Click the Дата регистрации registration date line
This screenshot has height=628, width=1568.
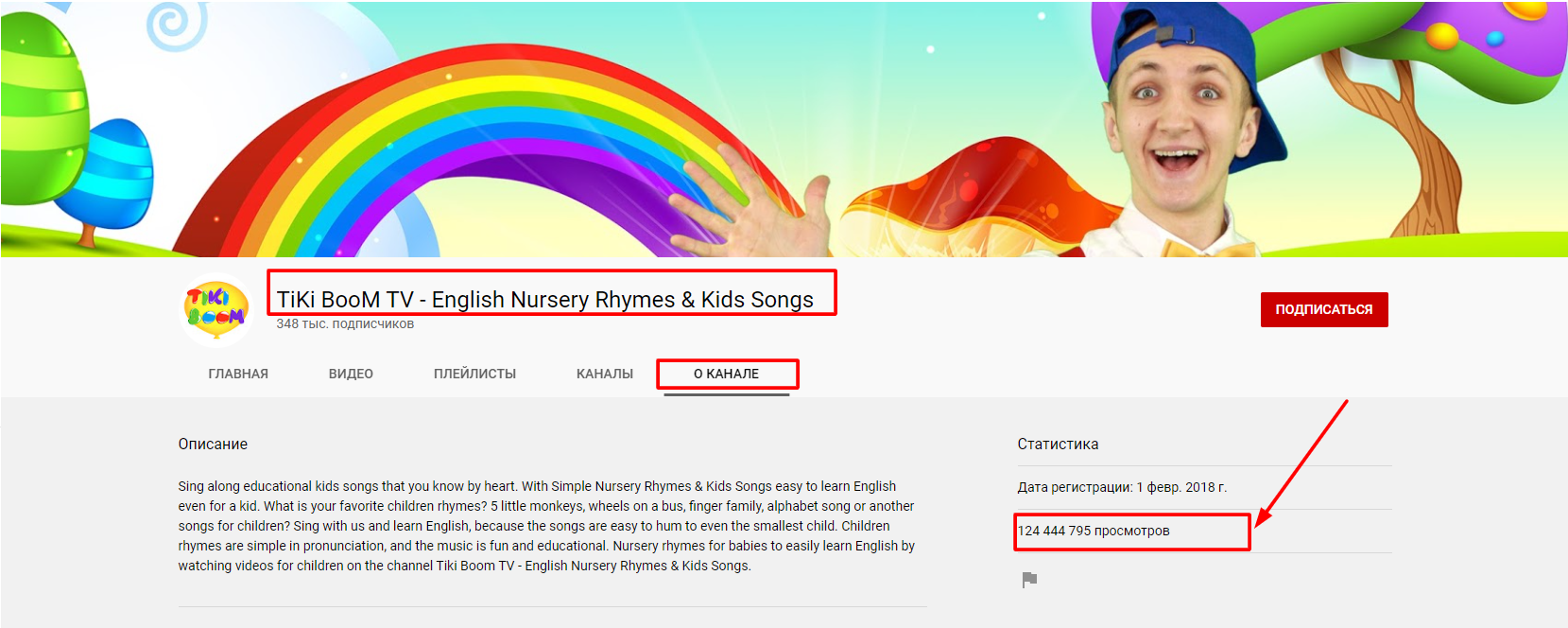pos(1122,487)
